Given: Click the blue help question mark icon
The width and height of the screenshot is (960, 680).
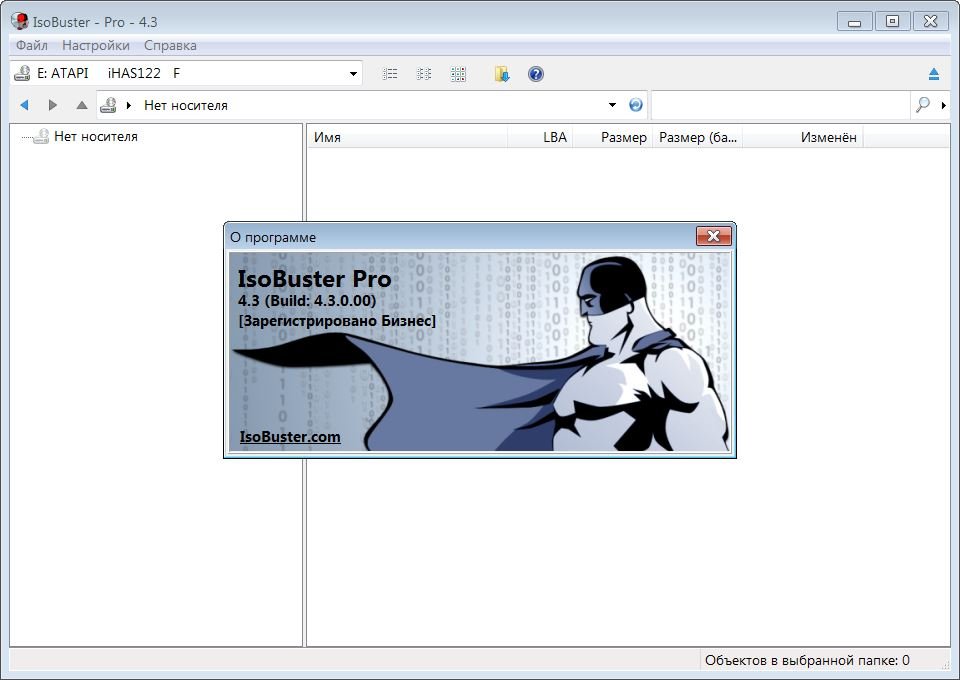Looking at the screenshot, I should pos(536,74).
